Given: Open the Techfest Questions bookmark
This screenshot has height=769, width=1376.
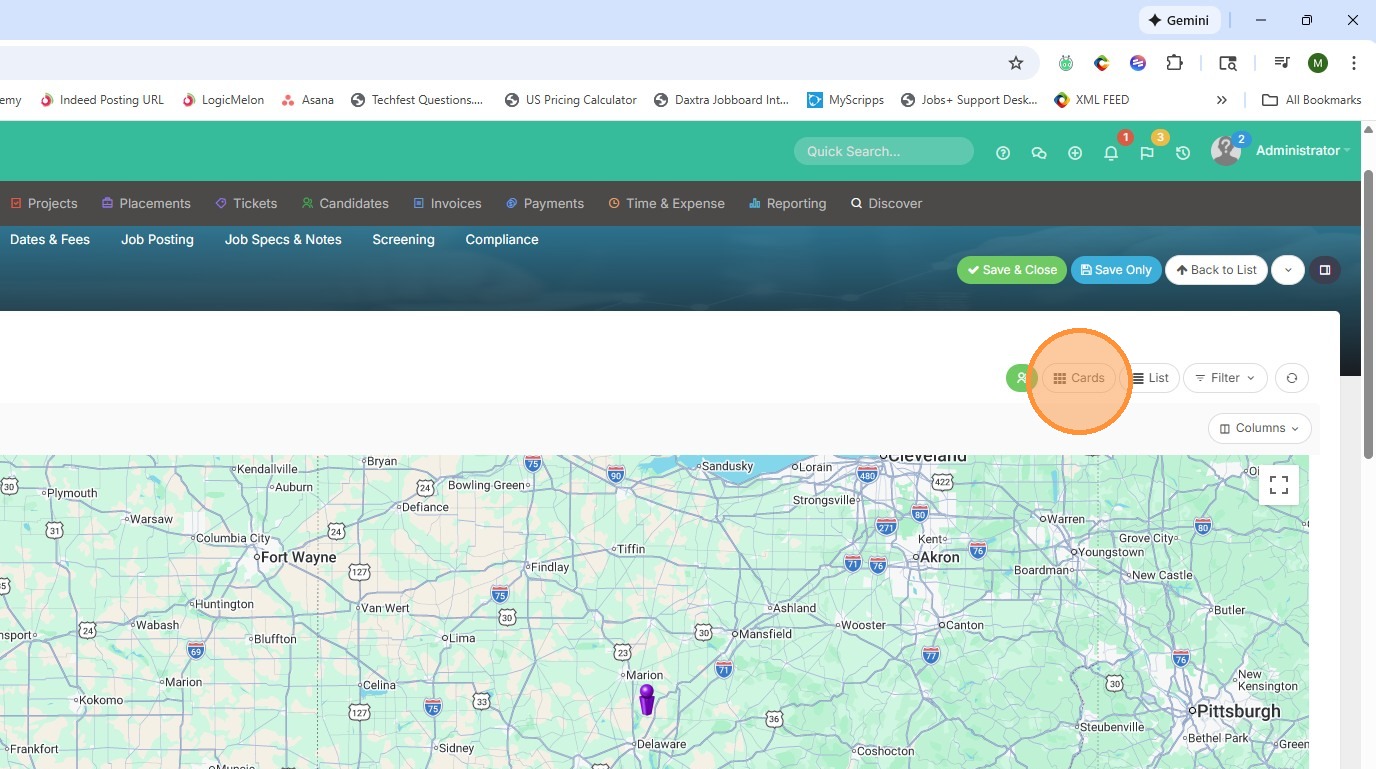Looking at the screenshot, I should 417,100.
